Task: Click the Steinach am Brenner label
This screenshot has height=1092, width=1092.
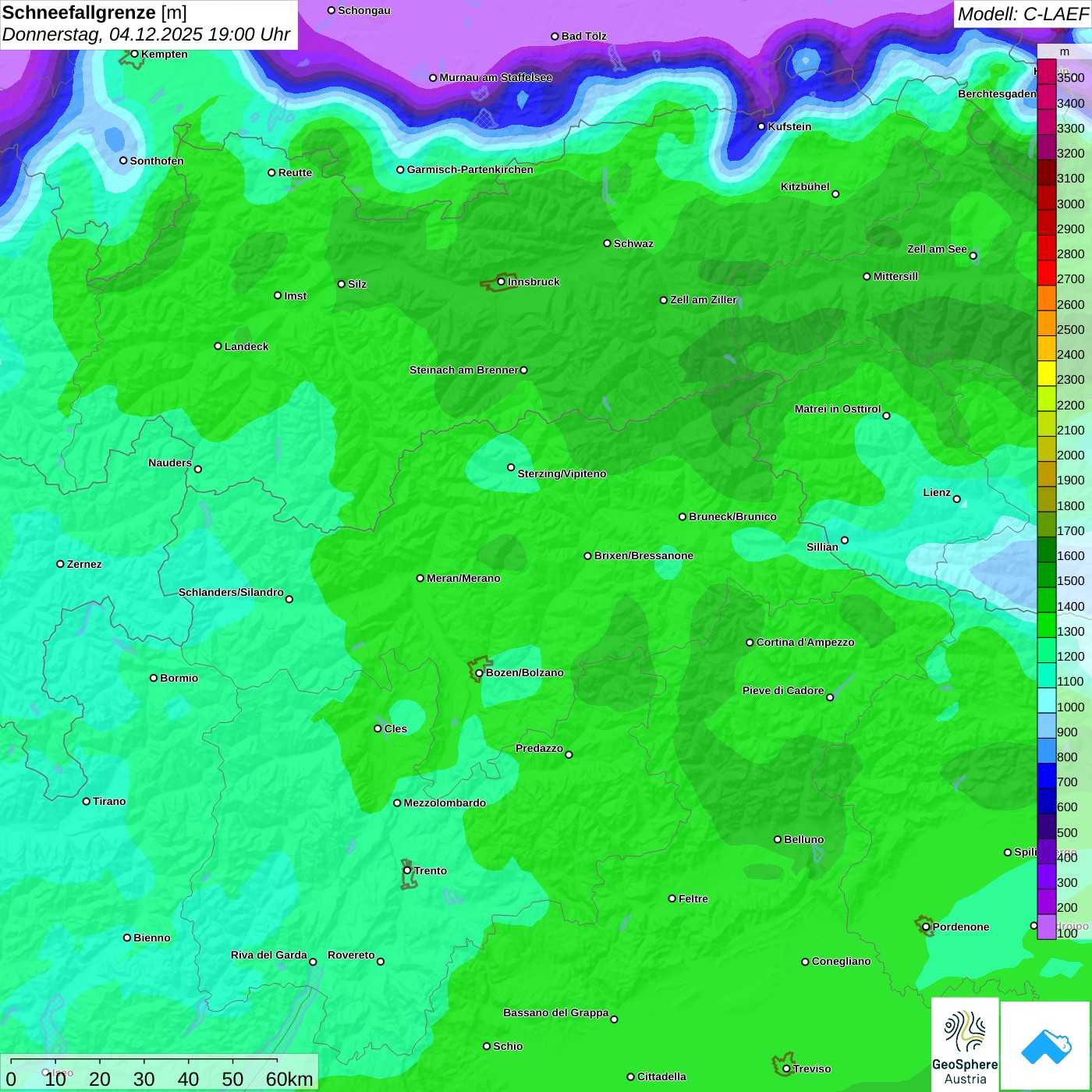Action: (464, 370)
